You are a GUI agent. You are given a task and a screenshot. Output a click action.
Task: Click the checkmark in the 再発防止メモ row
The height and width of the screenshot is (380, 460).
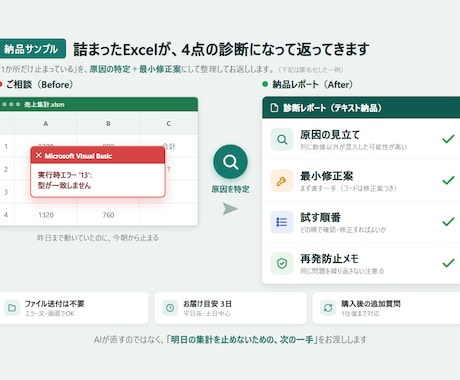tap(448, 263)
